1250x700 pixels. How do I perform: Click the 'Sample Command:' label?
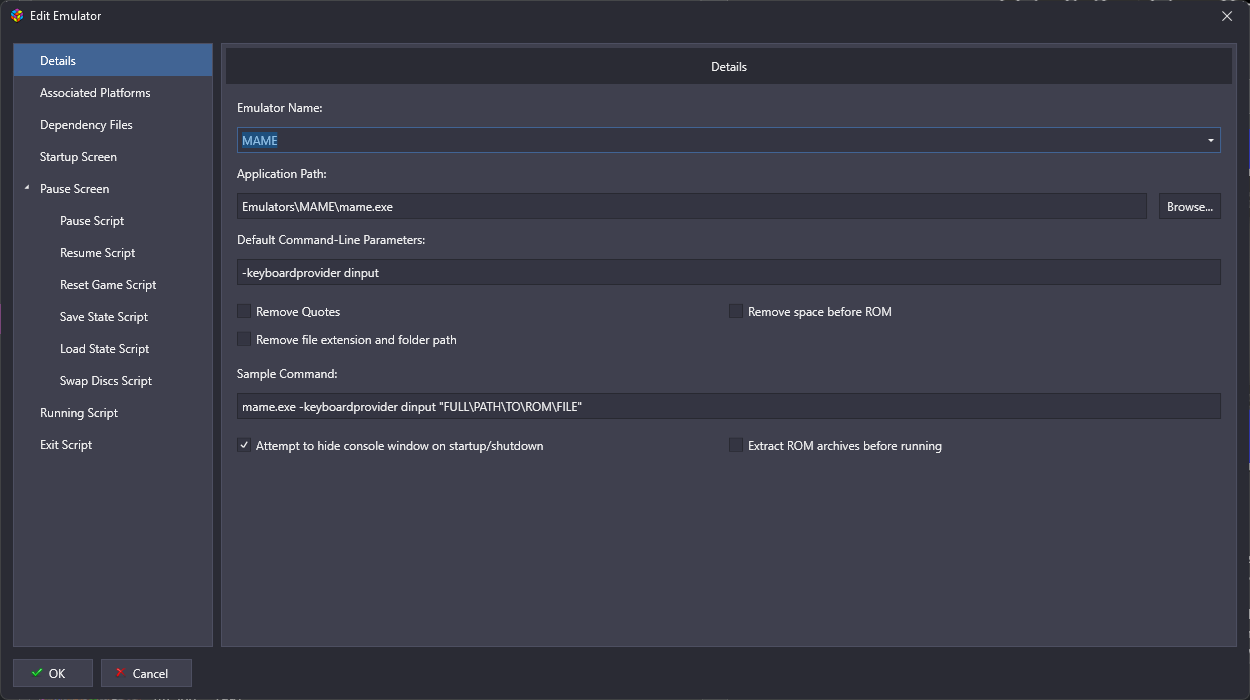pos(287,373)
